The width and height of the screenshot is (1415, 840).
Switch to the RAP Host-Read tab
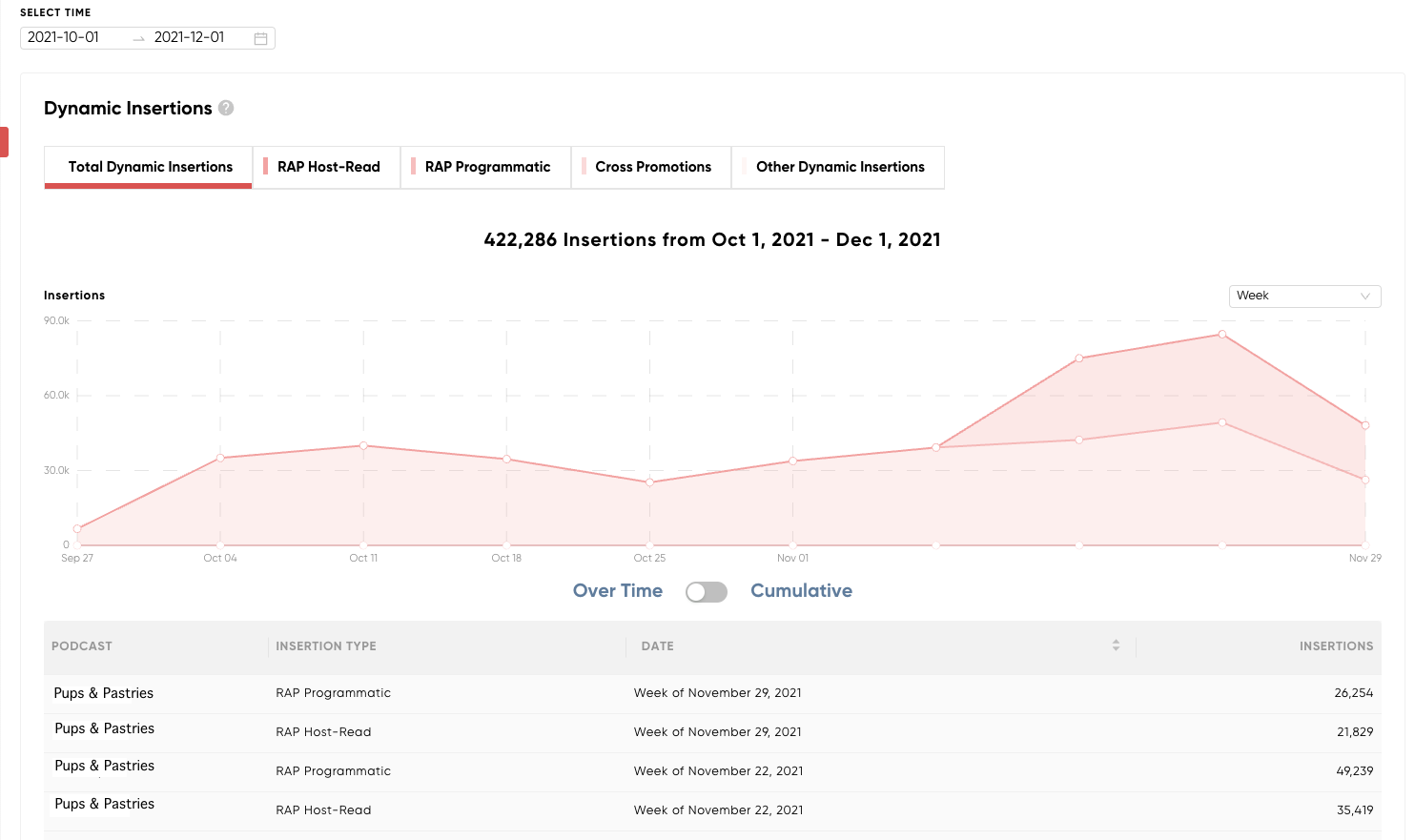click(x=327, y=167)
